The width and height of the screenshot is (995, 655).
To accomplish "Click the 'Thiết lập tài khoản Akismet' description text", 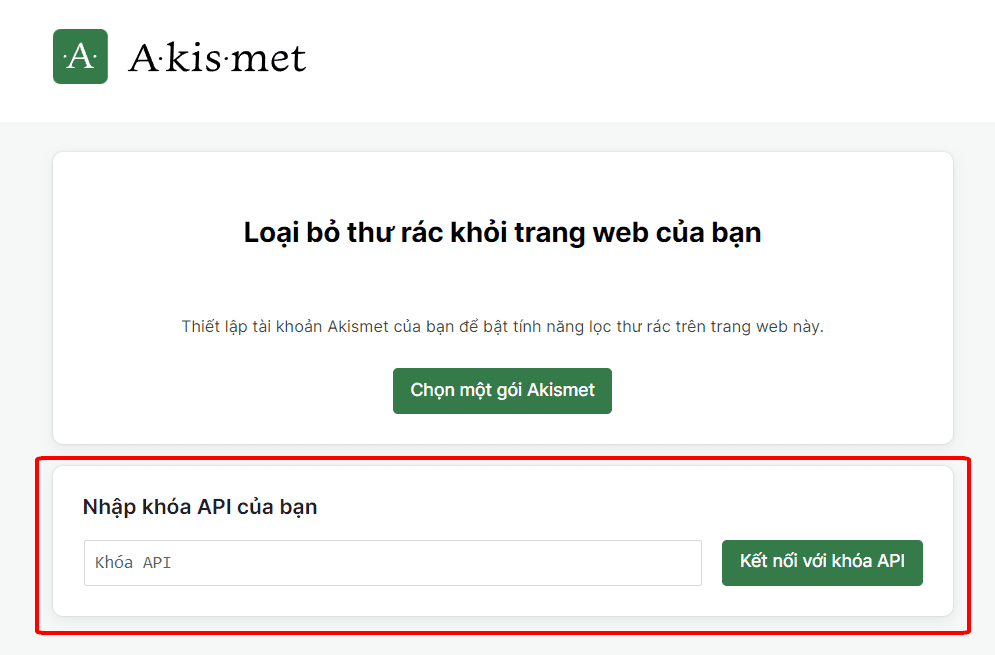I will [x=502, y=327].
